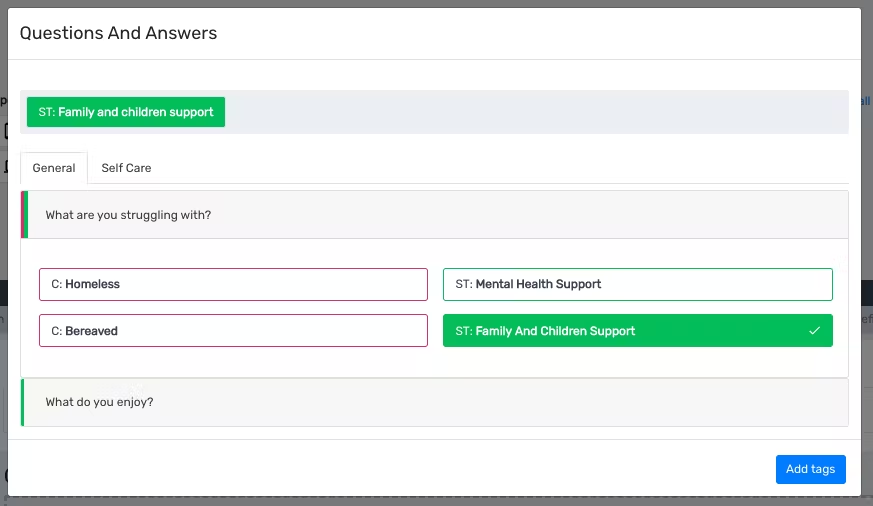Collapse the "What are you struggling with?" section
This screenshot has width=873, height=506.
click(x=436, y=215)
